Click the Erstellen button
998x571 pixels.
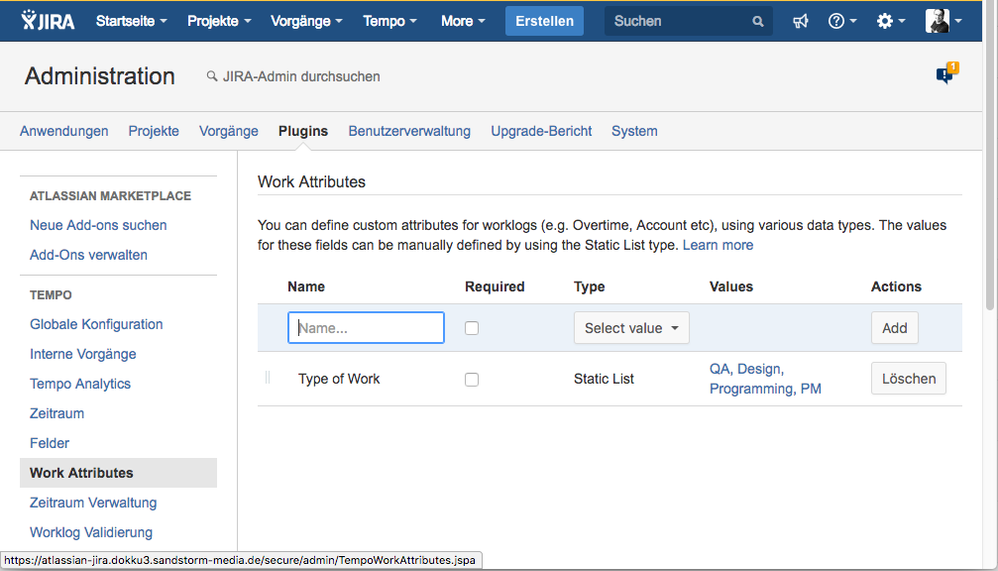[544, 21]
